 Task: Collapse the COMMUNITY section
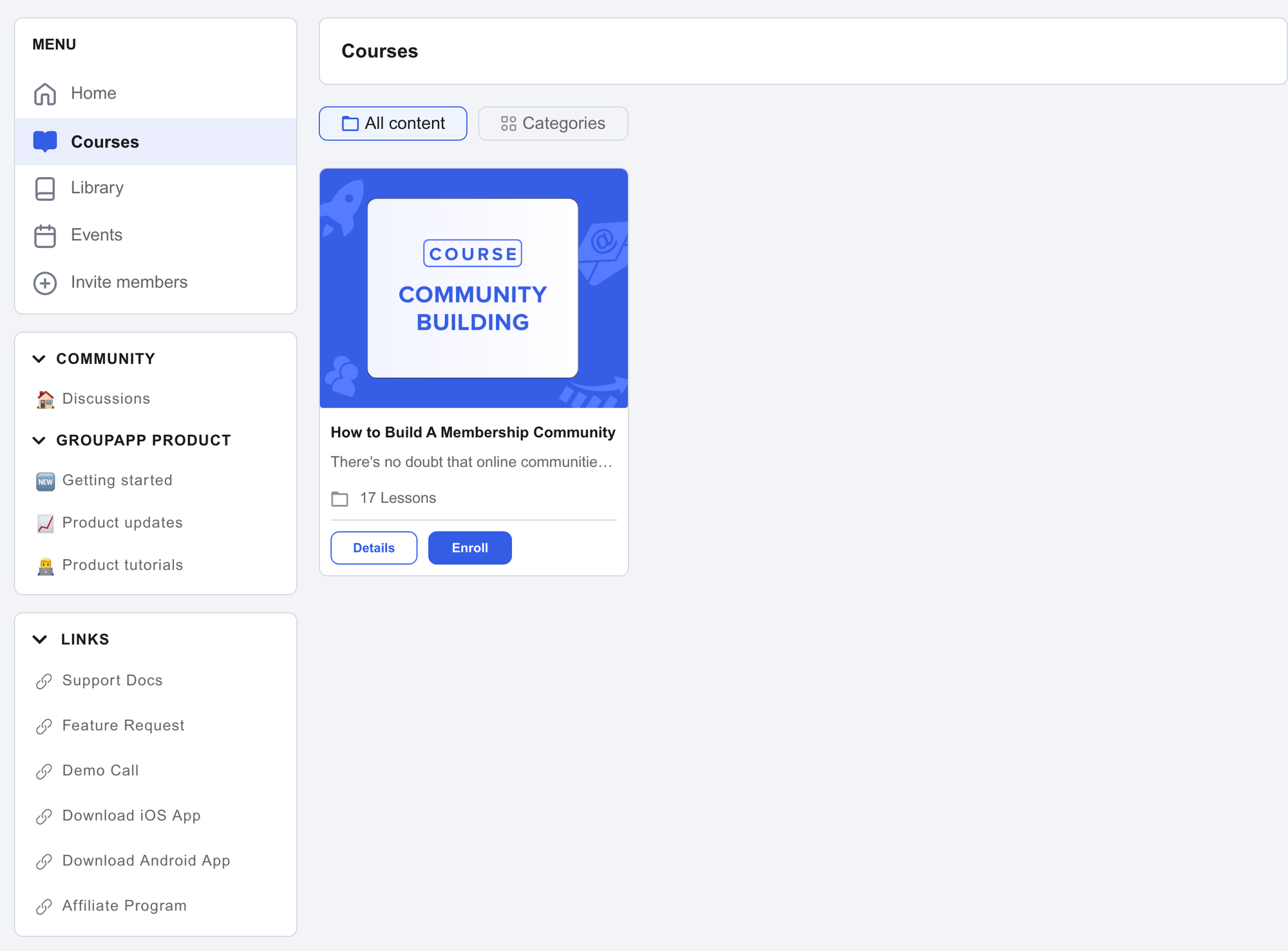click(39, 359)
